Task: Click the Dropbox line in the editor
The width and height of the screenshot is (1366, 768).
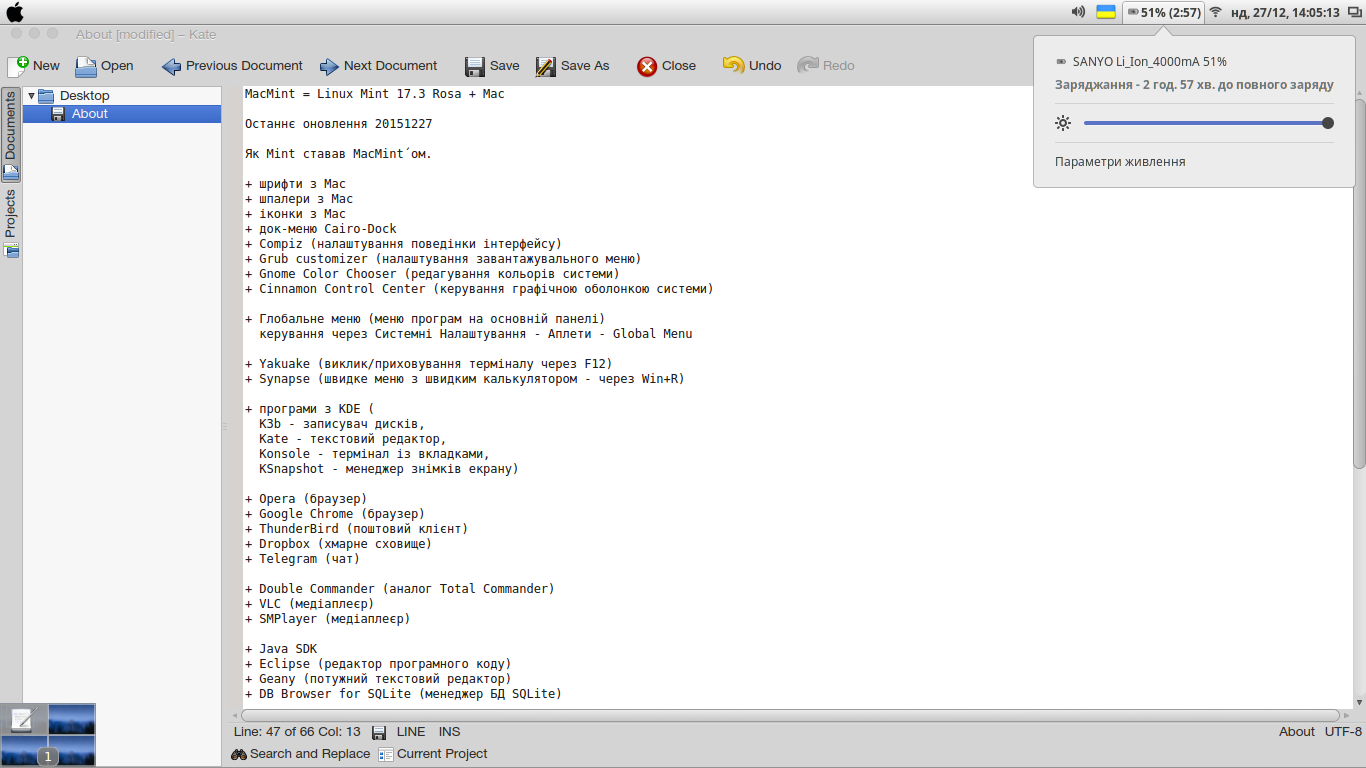Action: (x=339, y=544)
